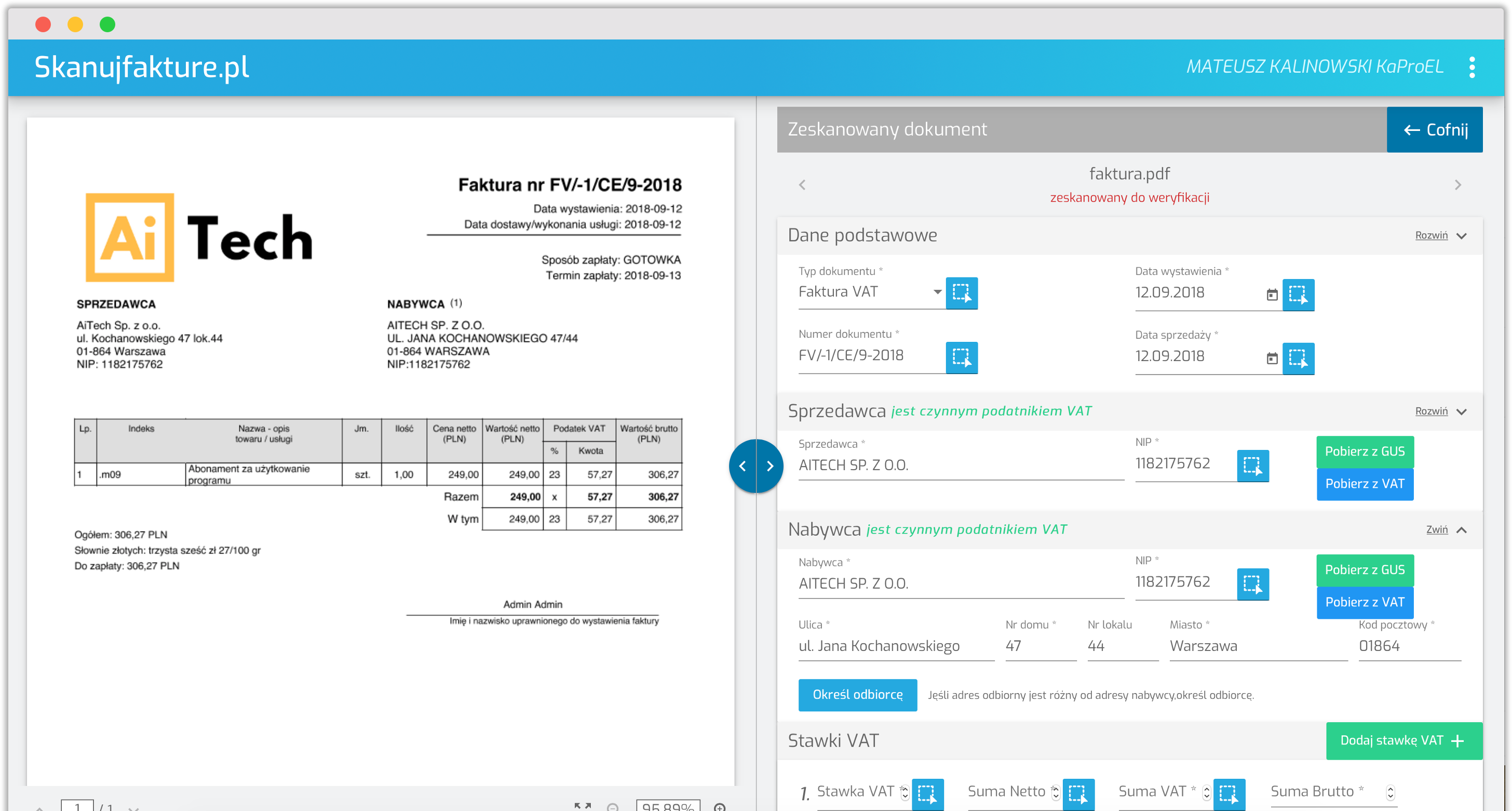Click the area-select icon next to Numer dokumentu

point(962,357)
